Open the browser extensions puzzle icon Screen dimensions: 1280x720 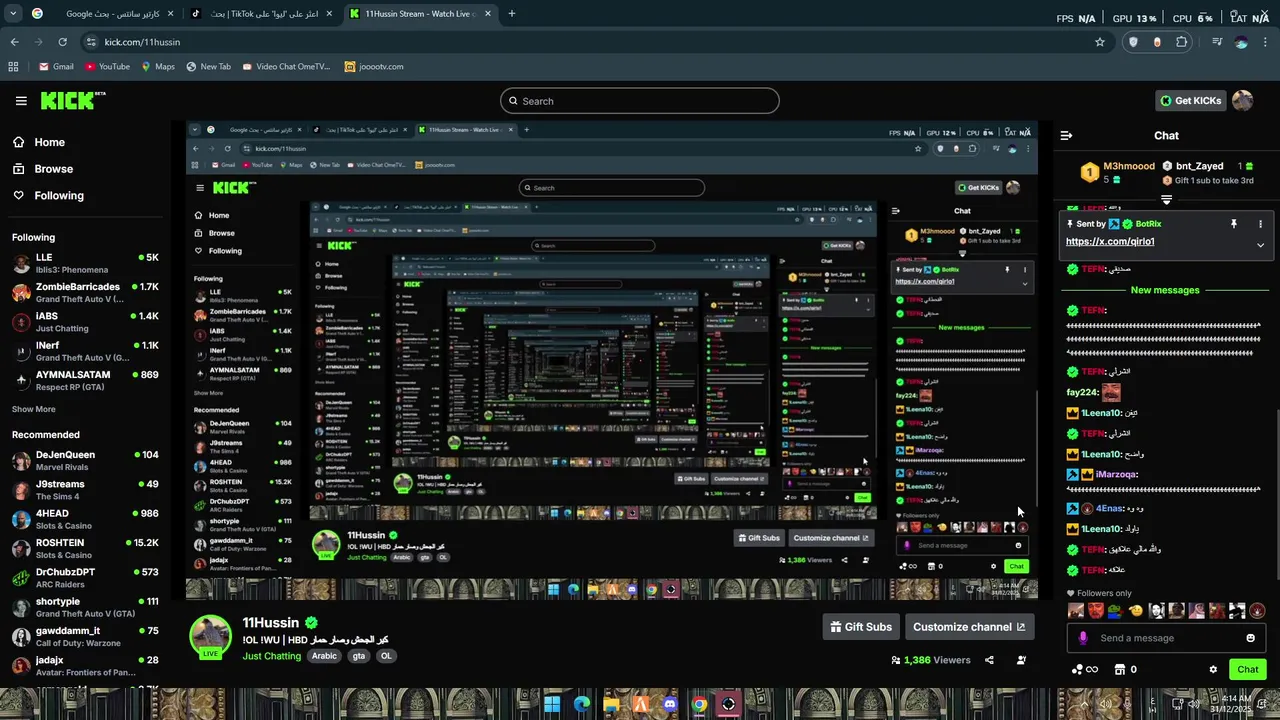pyautogui.click(x=1181, y=42)
